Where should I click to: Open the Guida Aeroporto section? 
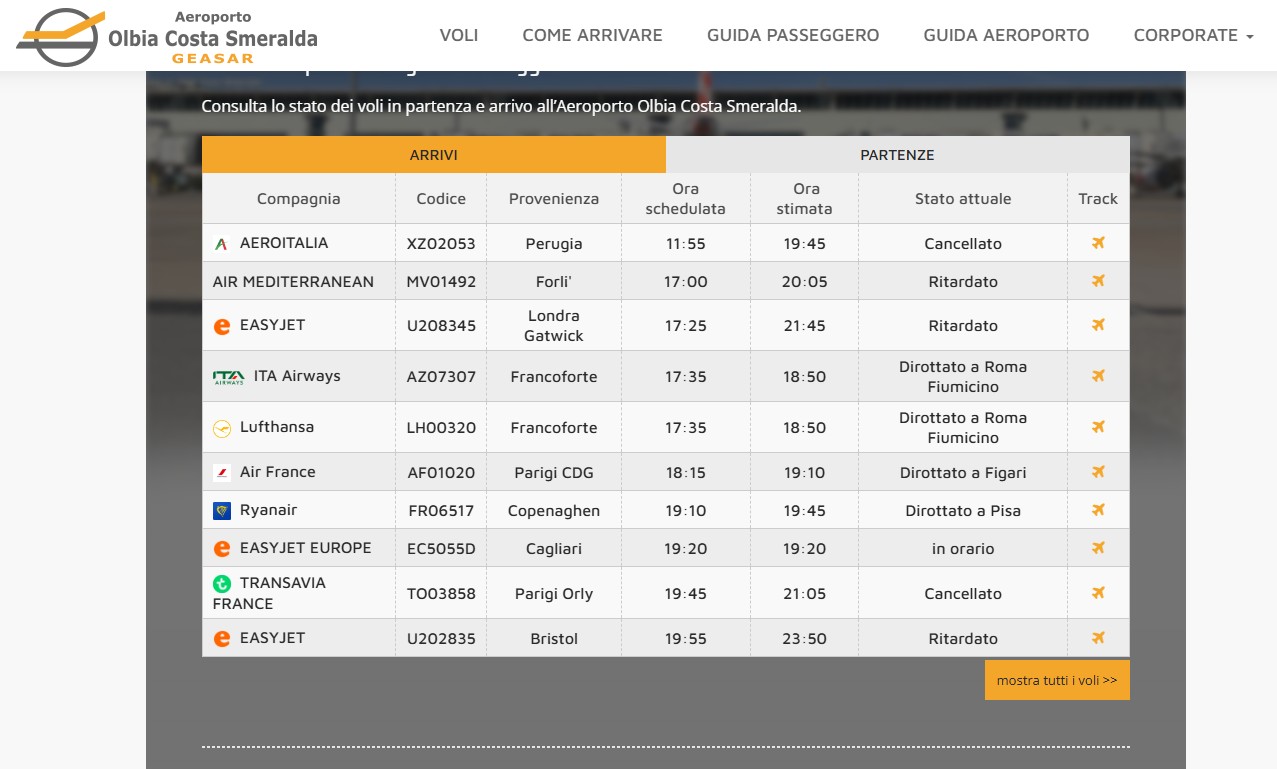click(1006, 35)
